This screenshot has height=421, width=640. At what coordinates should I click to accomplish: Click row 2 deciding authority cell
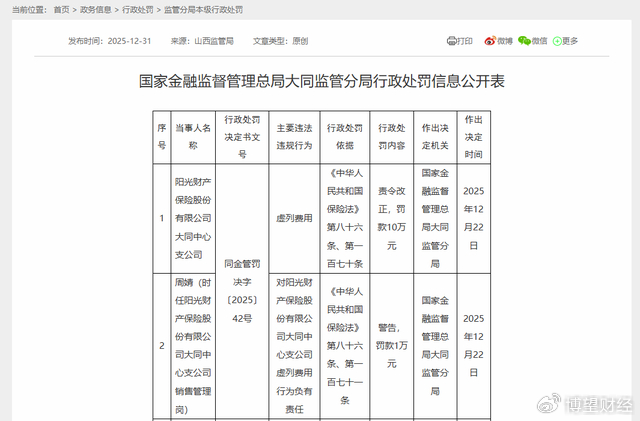pos(435,346)
